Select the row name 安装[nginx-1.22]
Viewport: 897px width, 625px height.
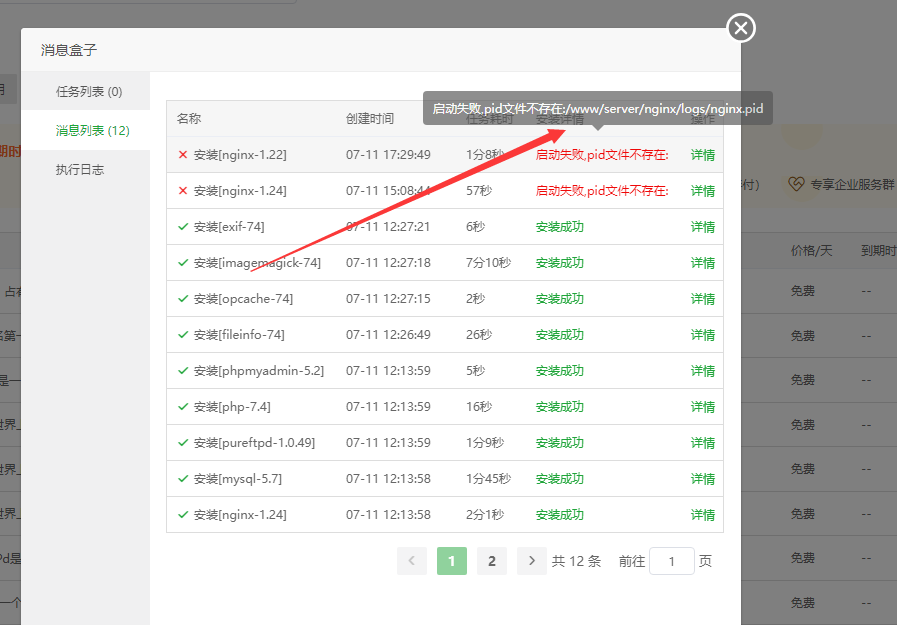click(x=240, y=155)
